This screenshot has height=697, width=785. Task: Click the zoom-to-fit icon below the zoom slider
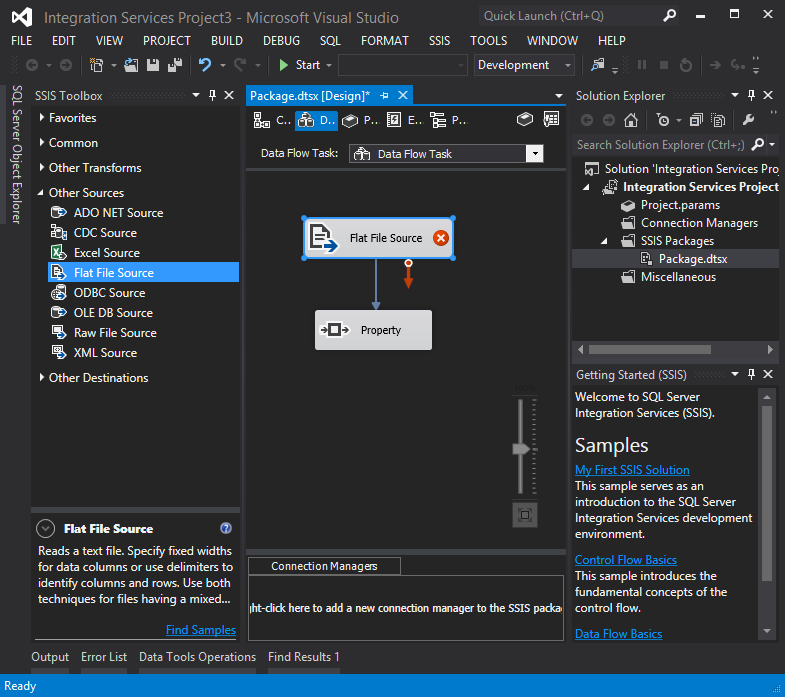pyautogui.click(x=525, y=515)
